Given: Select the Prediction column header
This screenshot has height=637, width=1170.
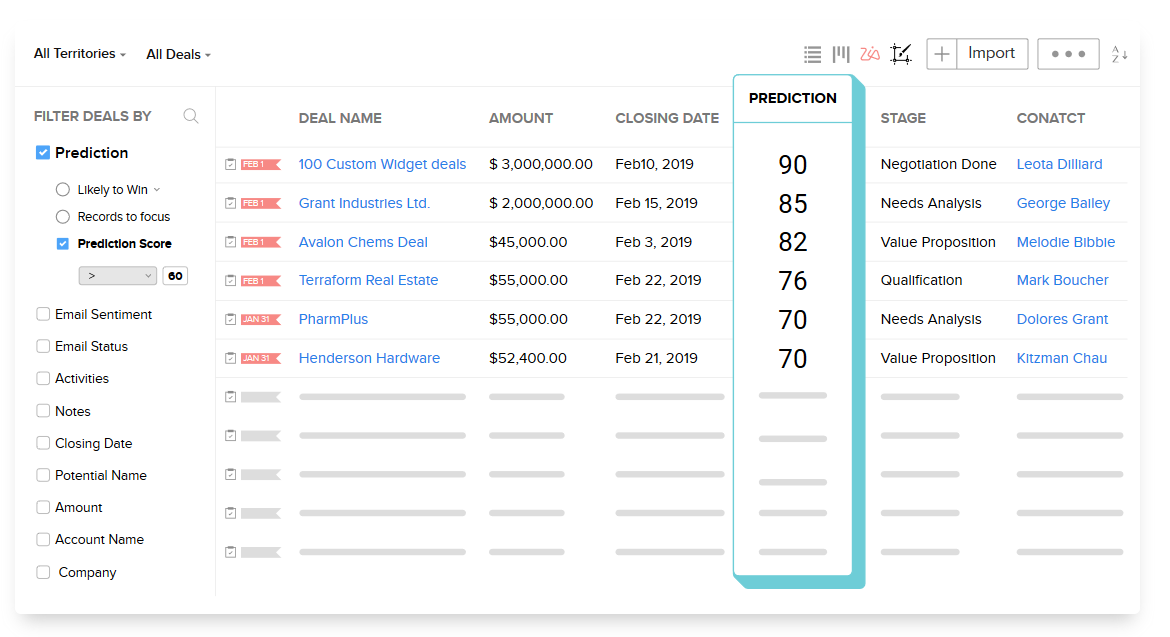Looking at the screenshot, I should [x=792, y=98].
